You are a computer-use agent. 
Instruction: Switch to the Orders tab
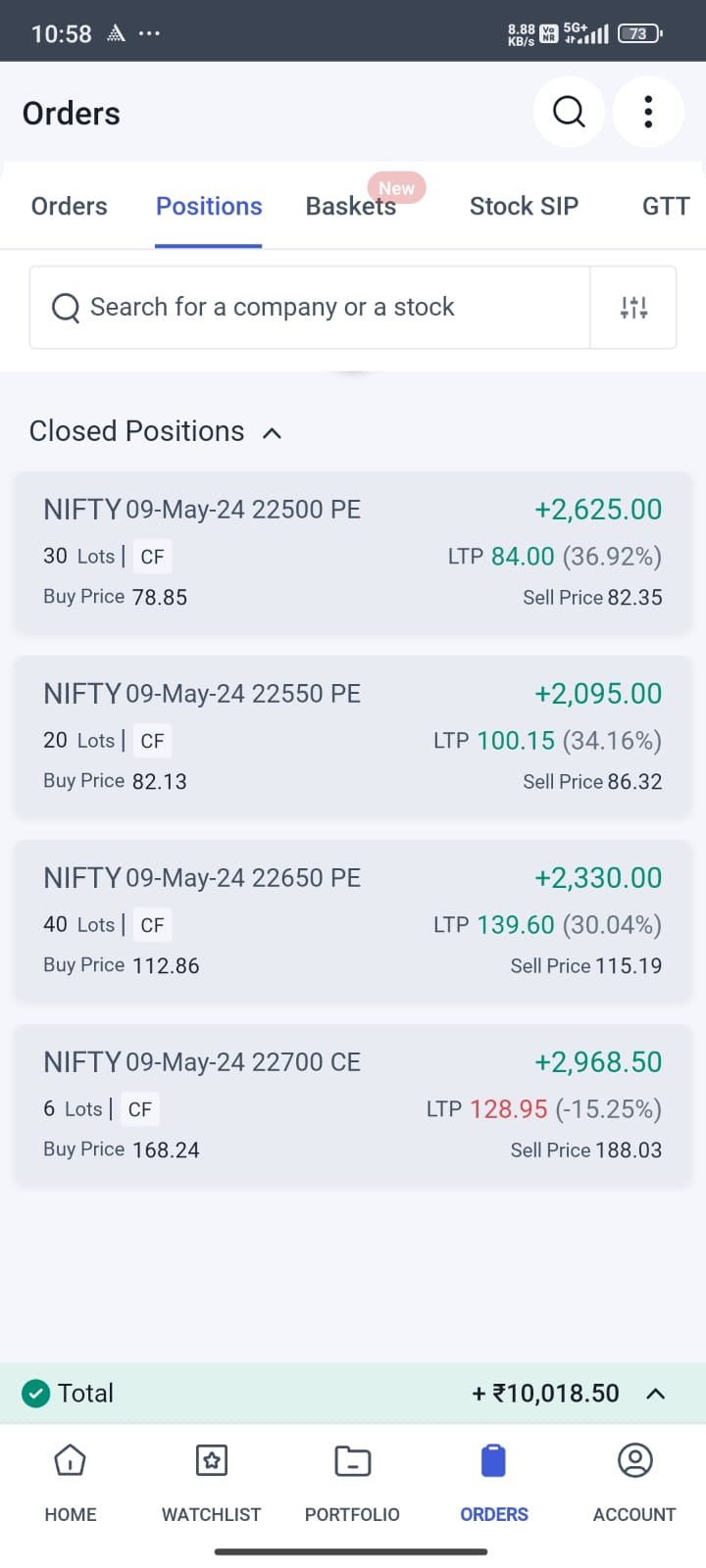point(69,206)
